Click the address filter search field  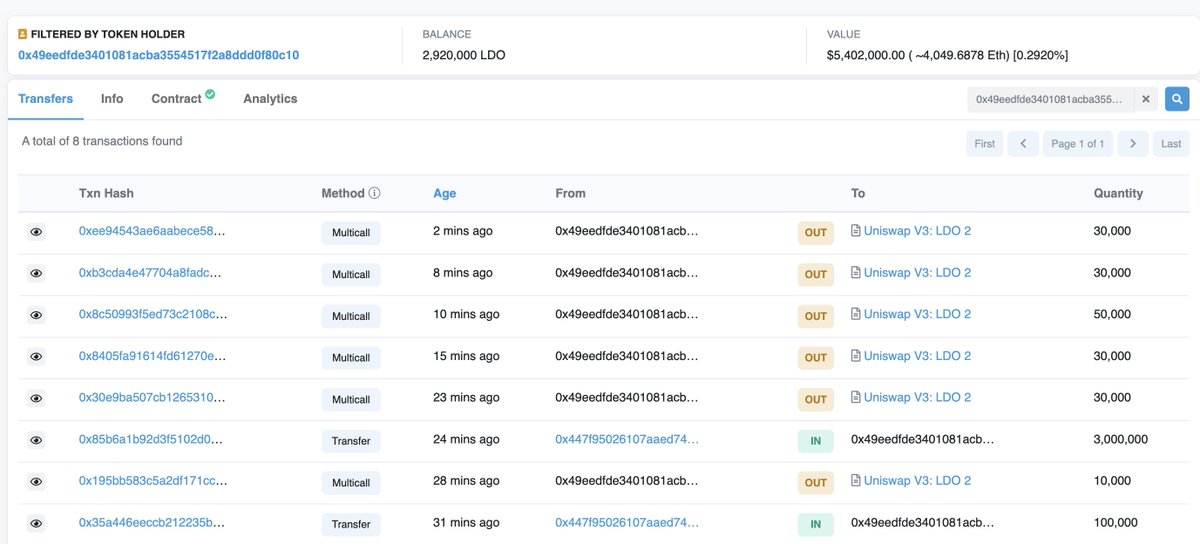(1051, 99)
